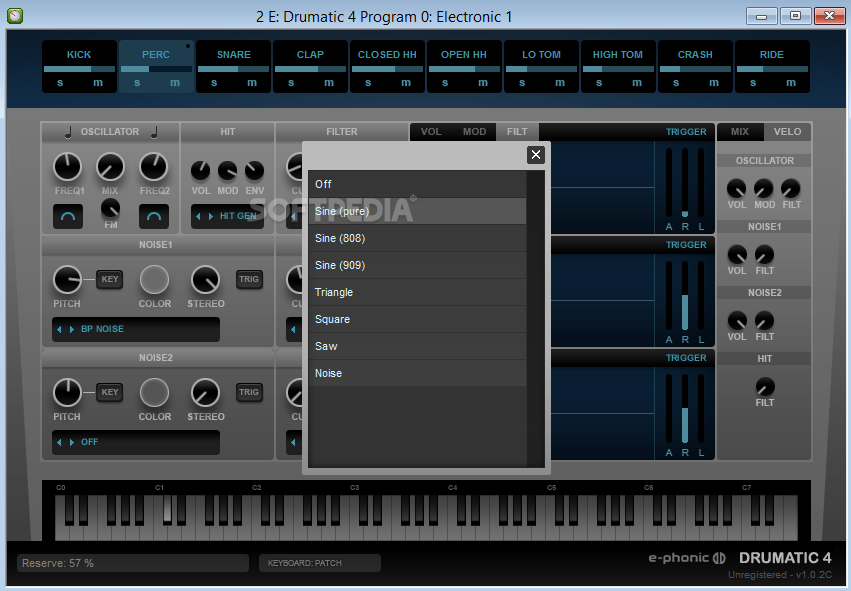Select the Square waveform option
Screen dimensions: 851x591
point(417,319)
